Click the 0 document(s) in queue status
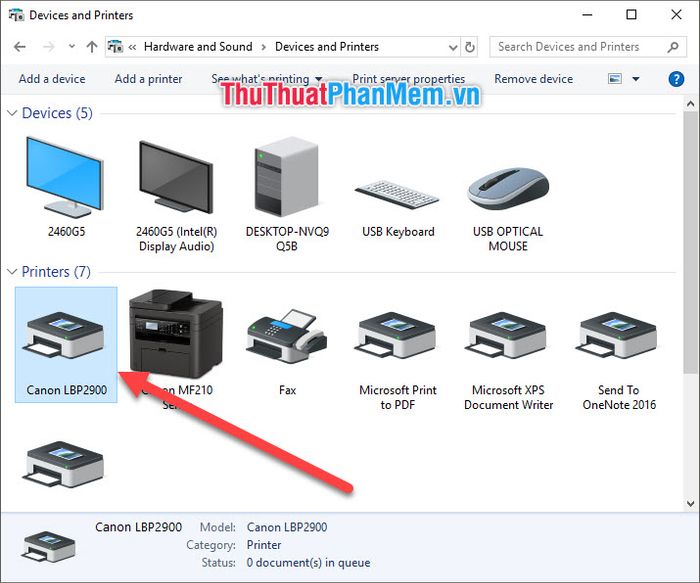Viewport: 700px width, 583px height. coord(308,563)
